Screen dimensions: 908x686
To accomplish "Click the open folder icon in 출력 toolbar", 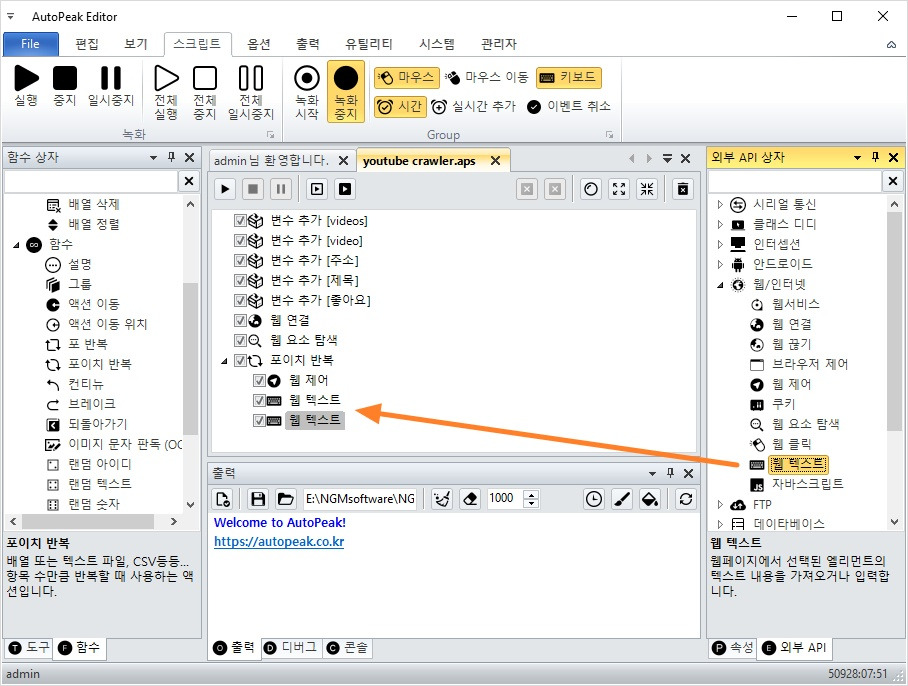I will [285, 498].
